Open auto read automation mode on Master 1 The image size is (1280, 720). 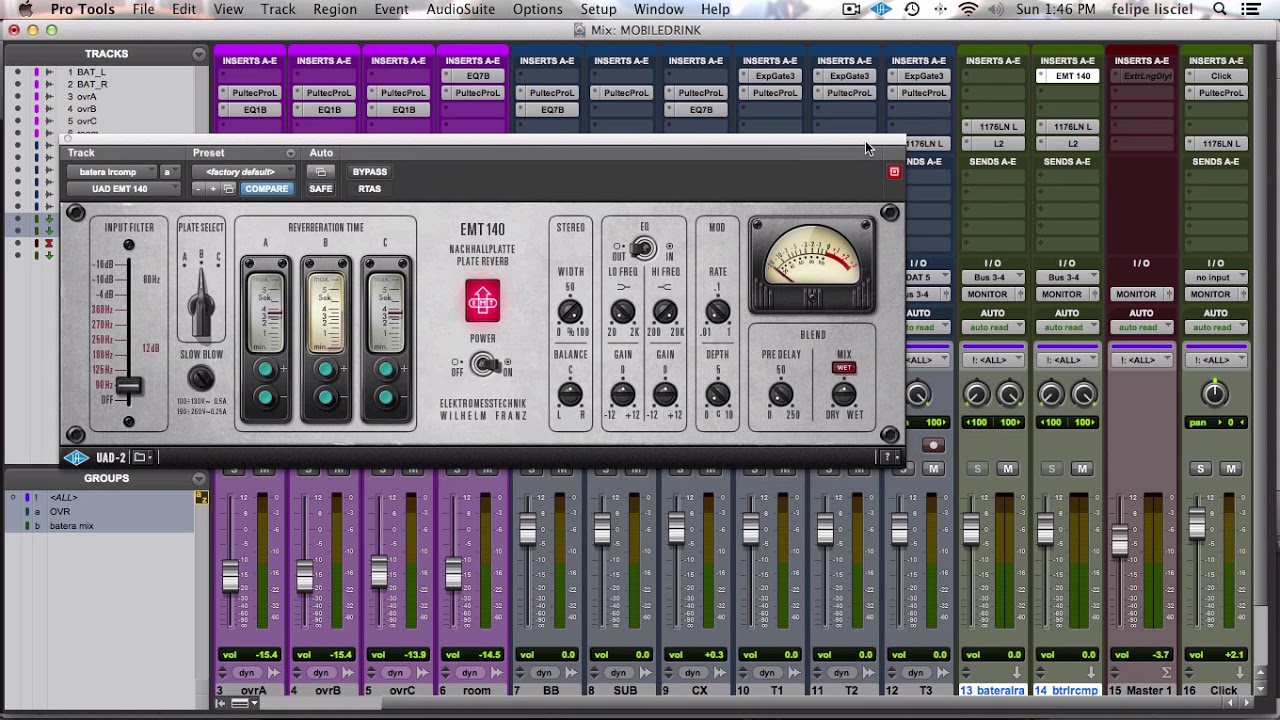pyautogui.click(x=1141, y=328)
